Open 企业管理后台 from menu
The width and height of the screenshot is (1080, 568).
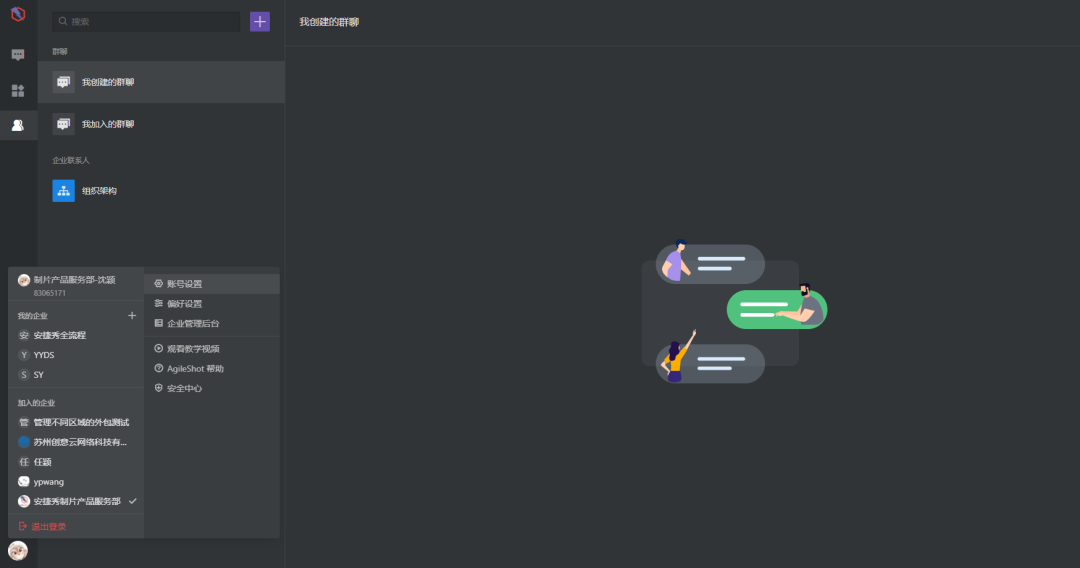[192, 324]
